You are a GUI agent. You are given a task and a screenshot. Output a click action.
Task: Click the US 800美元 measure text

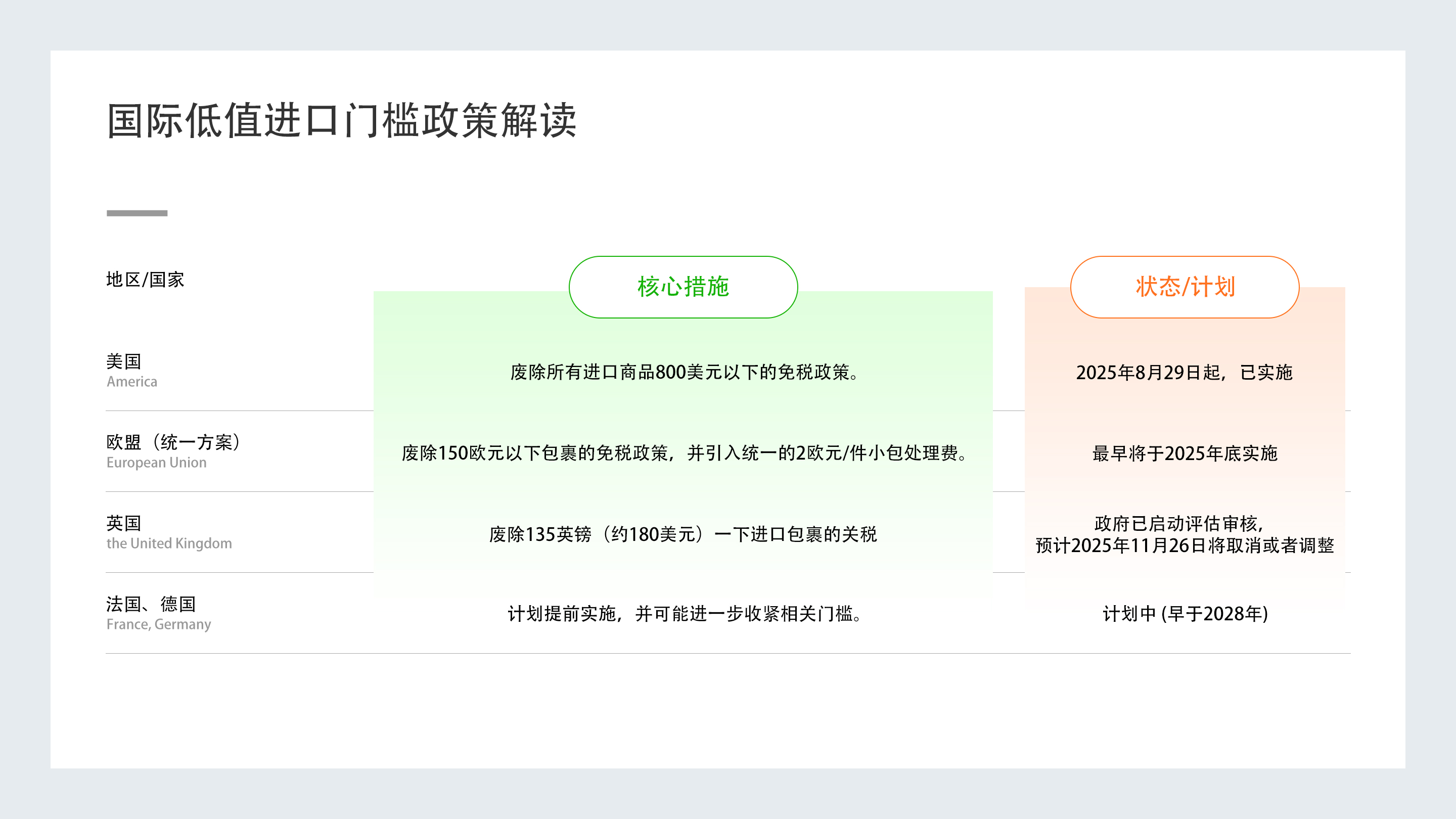[x=684, y=372]
